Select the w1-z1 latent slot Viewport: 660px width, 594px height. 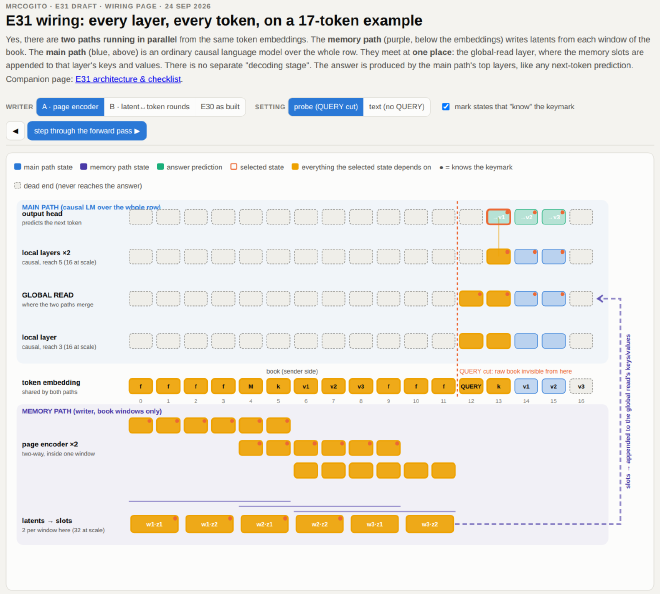154,524
